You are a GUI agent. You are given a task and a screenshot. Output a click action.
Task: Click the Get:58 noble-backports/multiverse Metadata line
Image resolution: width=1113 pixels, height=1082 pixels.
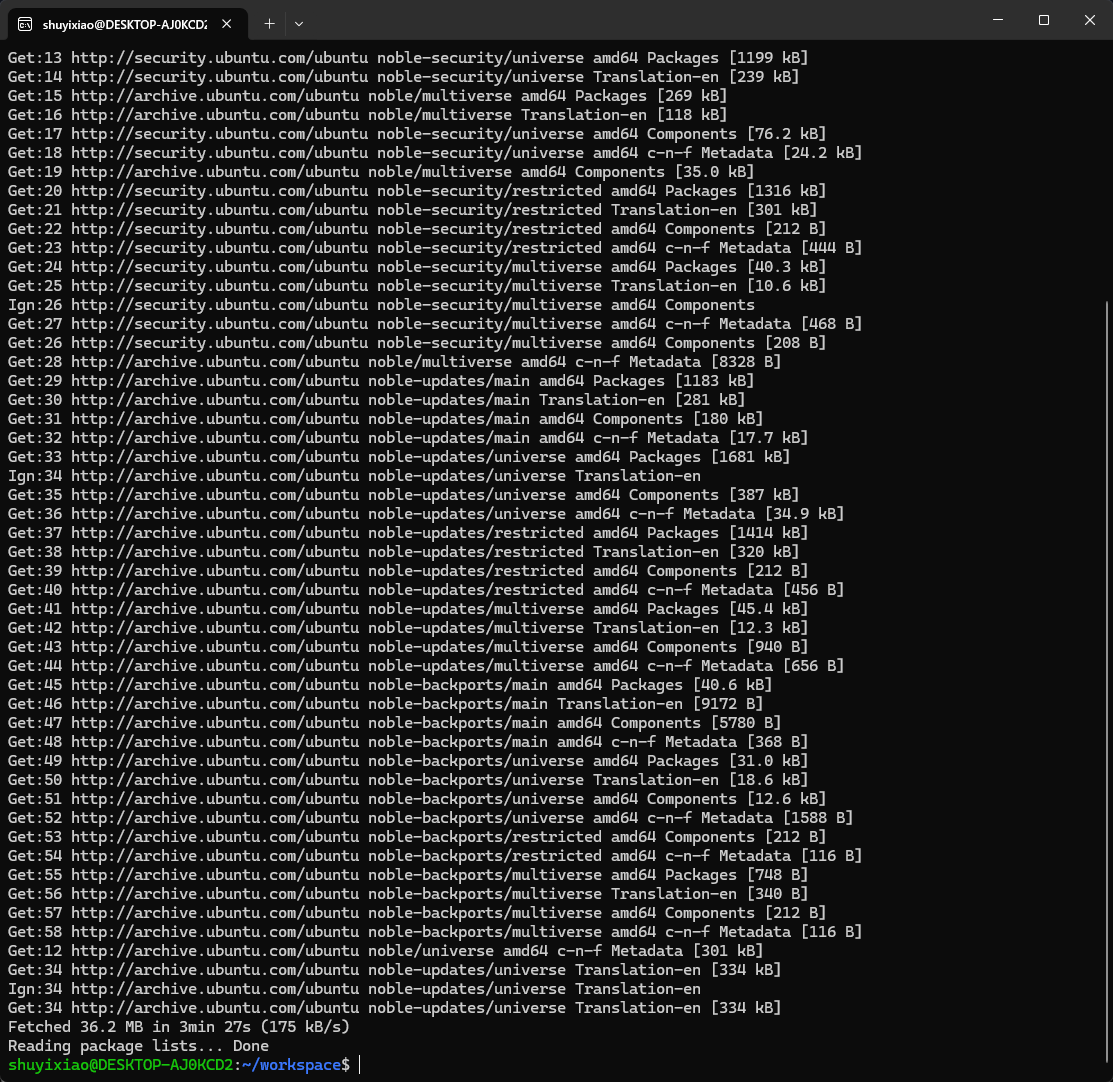[x=435, y=931]
